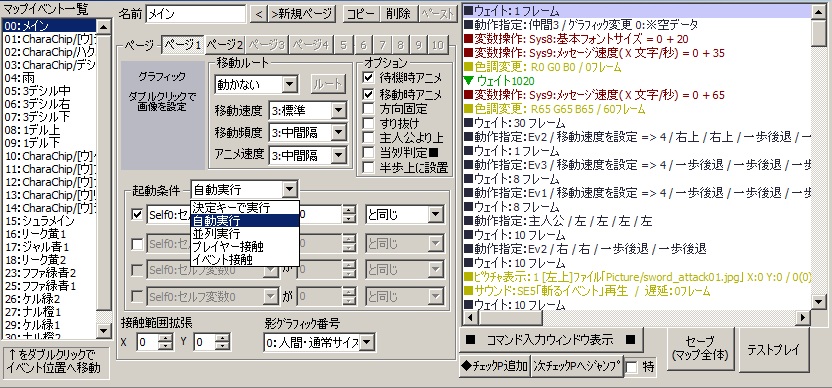Check 半歩上に設置 option
Image resolution: width=832 pixels, height=388 pixels.
pyautogui.click(x=369, y=167)
